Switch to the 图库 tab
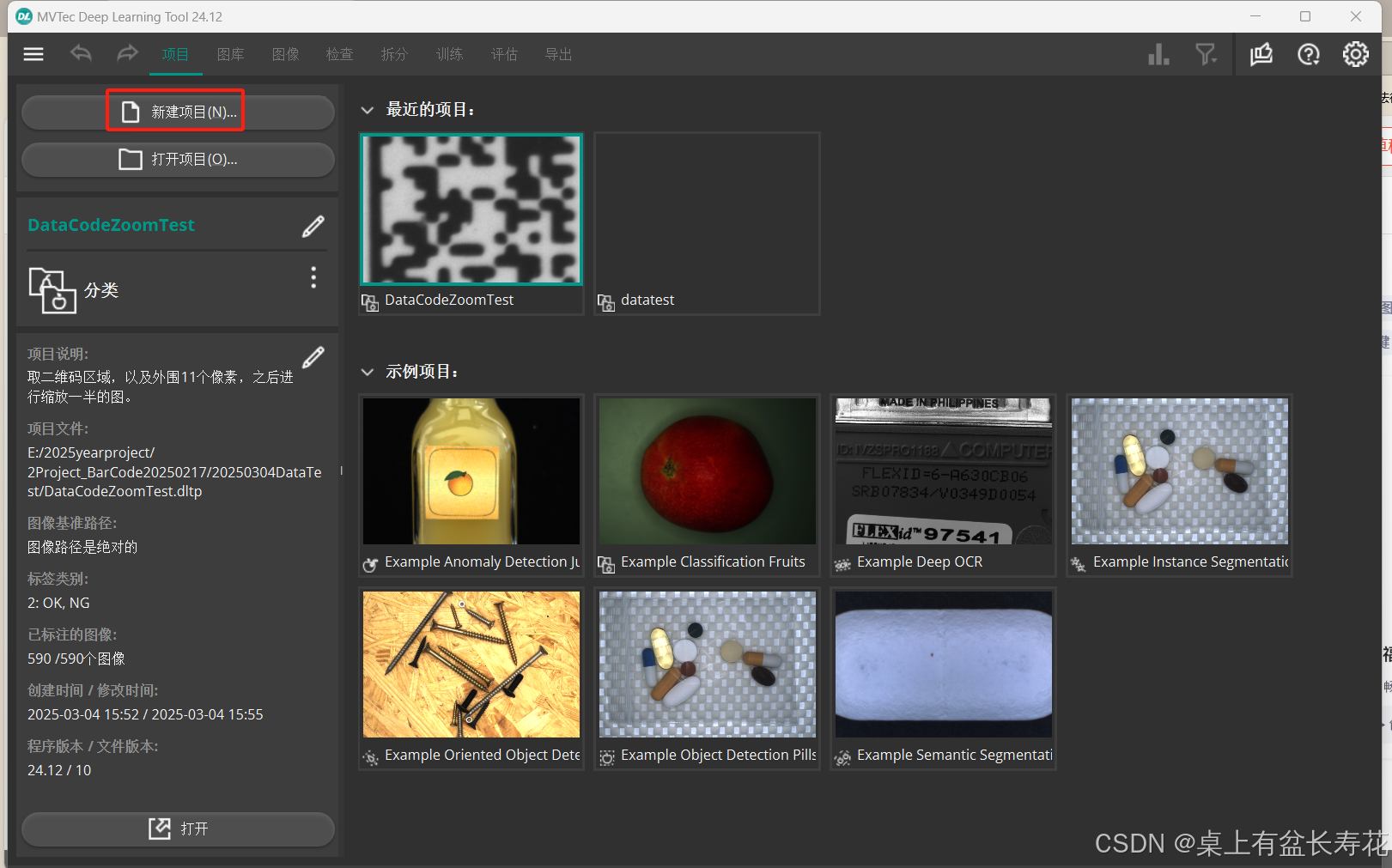This screenshot has height=868, width=1392. 230,54
